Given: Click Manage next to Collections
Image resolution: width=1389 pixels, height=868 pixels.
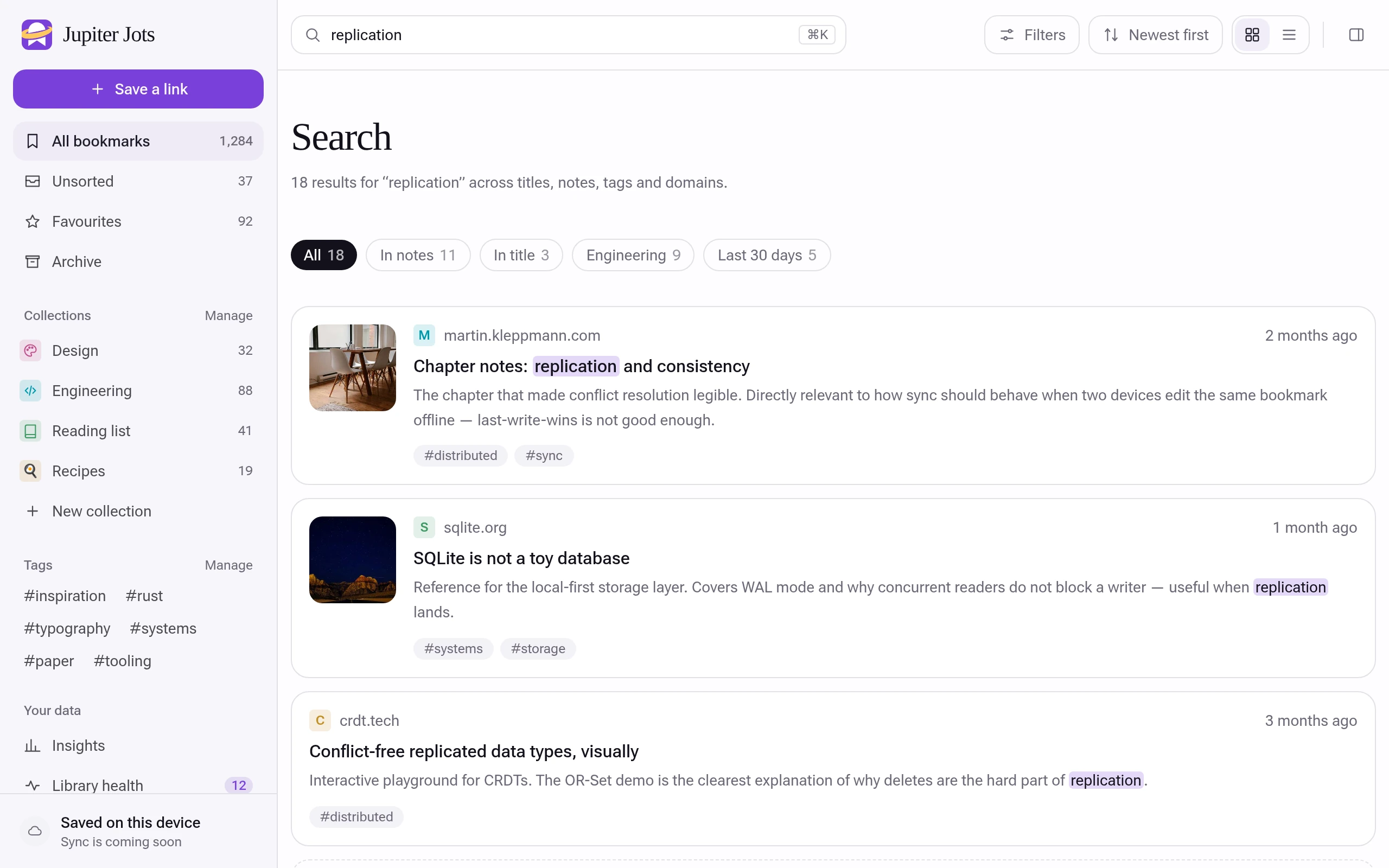Looking at the screenshot, I should pyautogui.click(x=228, y=316).
